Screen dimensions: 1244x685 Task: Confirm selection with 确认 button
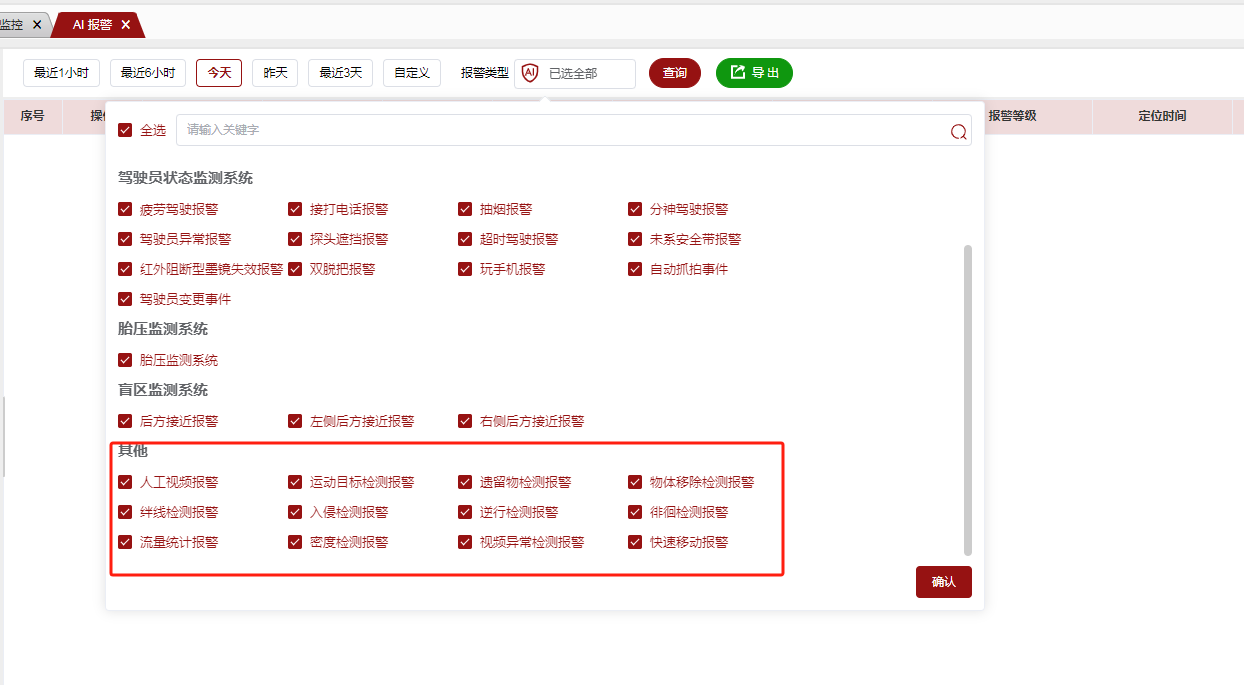coord(943,582)
